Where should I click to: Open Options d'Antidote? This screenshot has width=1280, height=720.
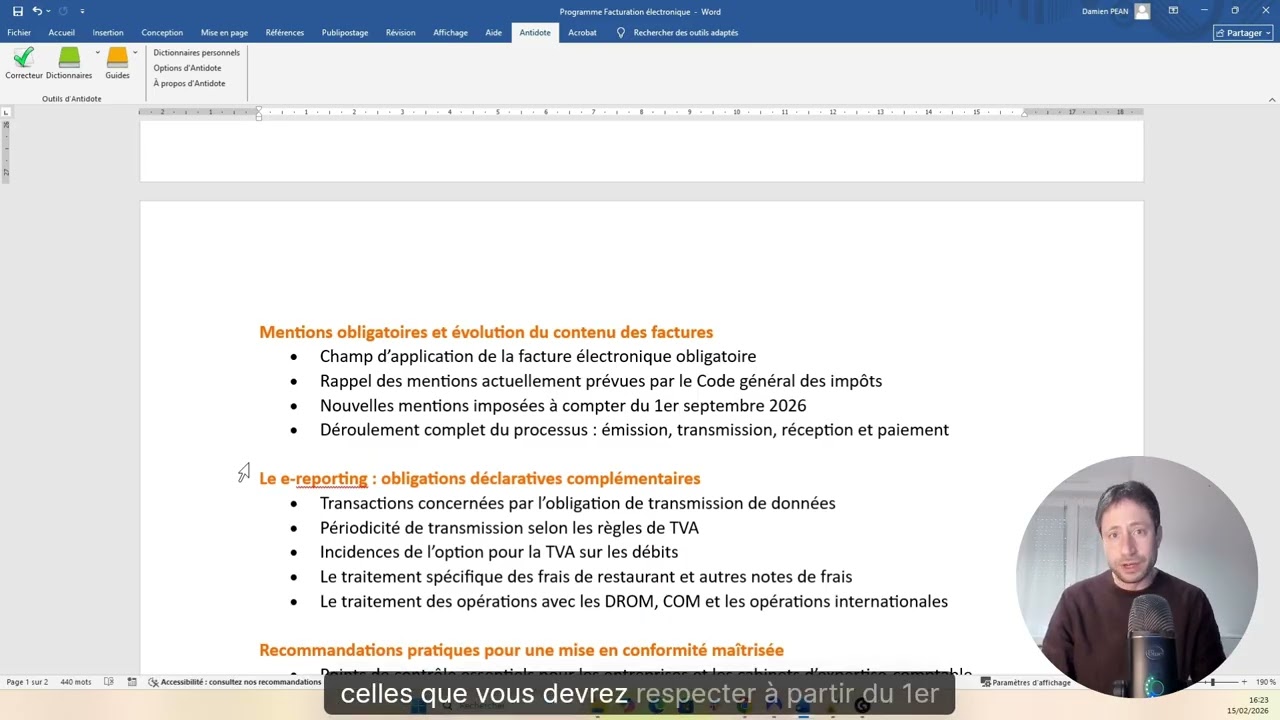point(187,68)
